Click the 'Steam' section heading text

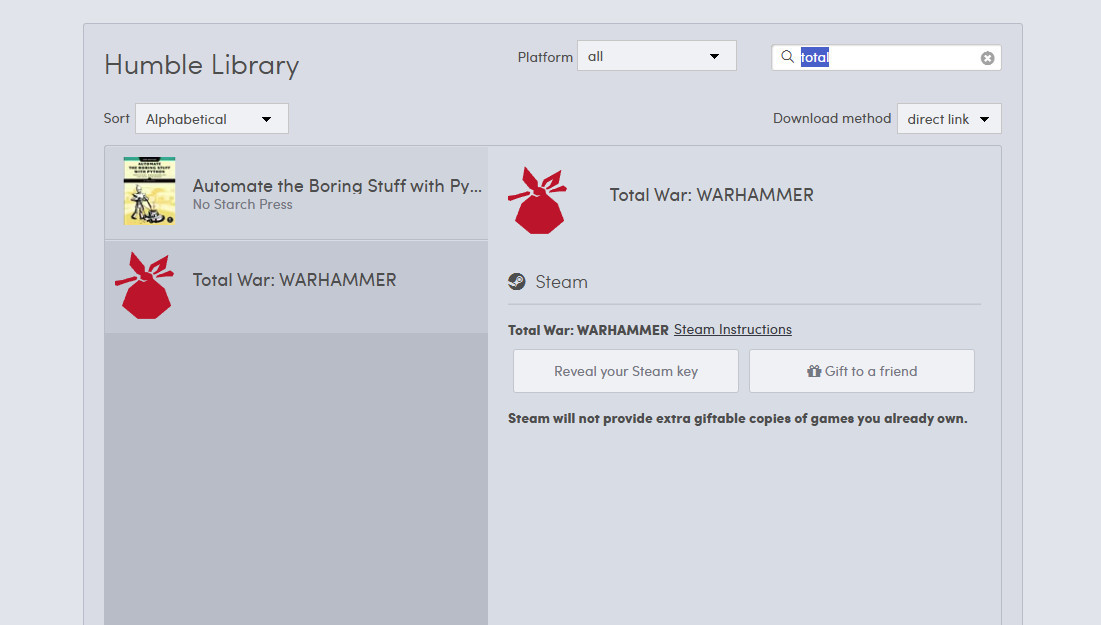pyautogui.click(x=561, y=282)
